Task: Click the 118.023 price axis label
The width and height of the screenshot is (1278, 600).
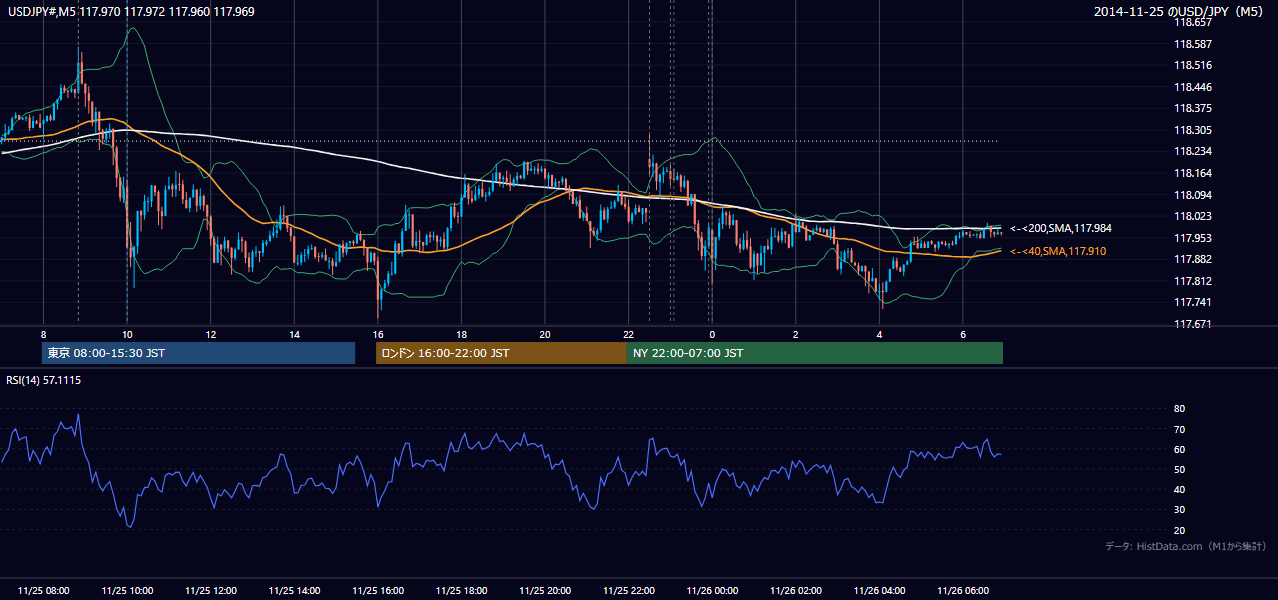Action: pos(1192,216)
